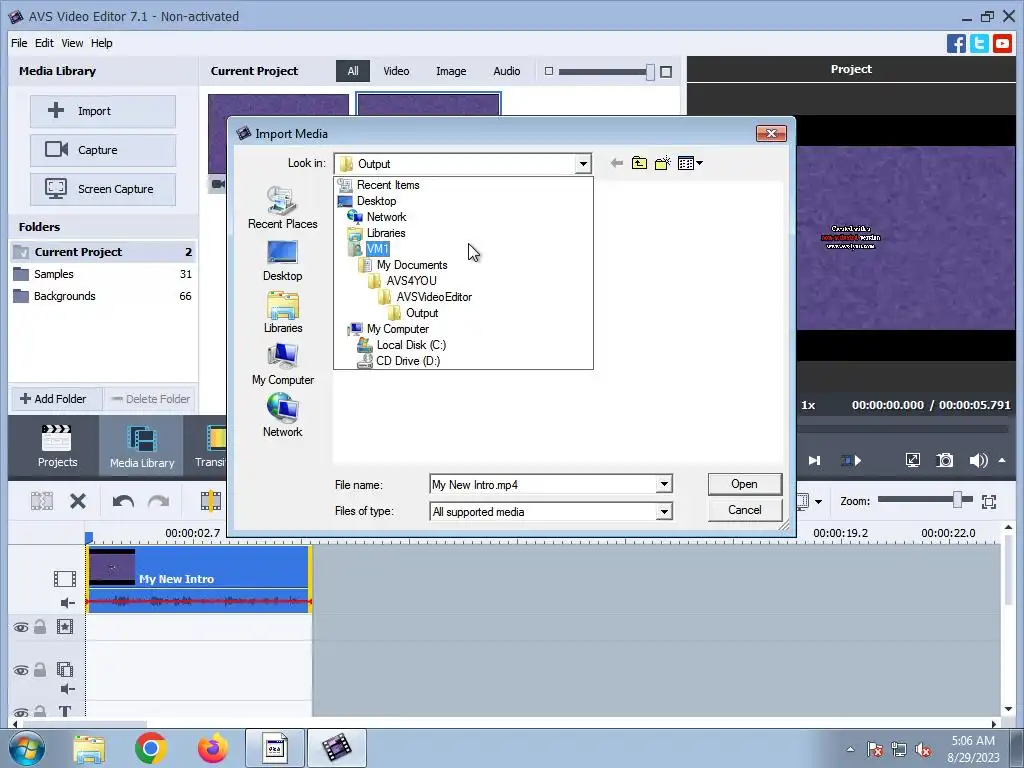Open the File menu
Screen dimensions: 1024x768
(19, 43)
